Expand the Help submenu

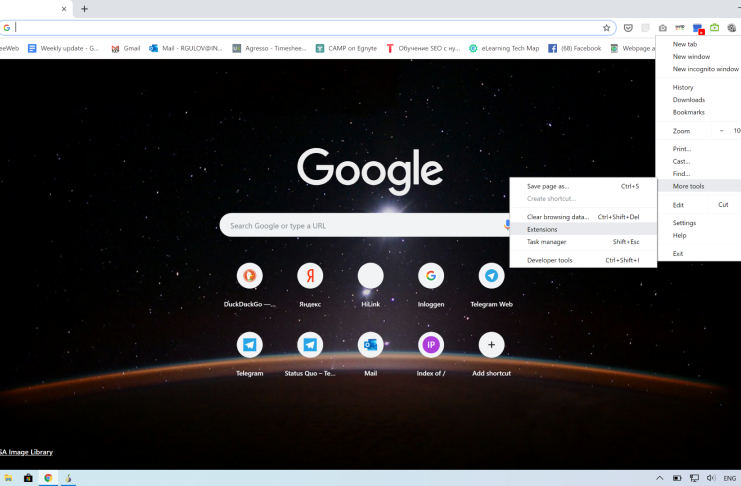click(698, 235)
